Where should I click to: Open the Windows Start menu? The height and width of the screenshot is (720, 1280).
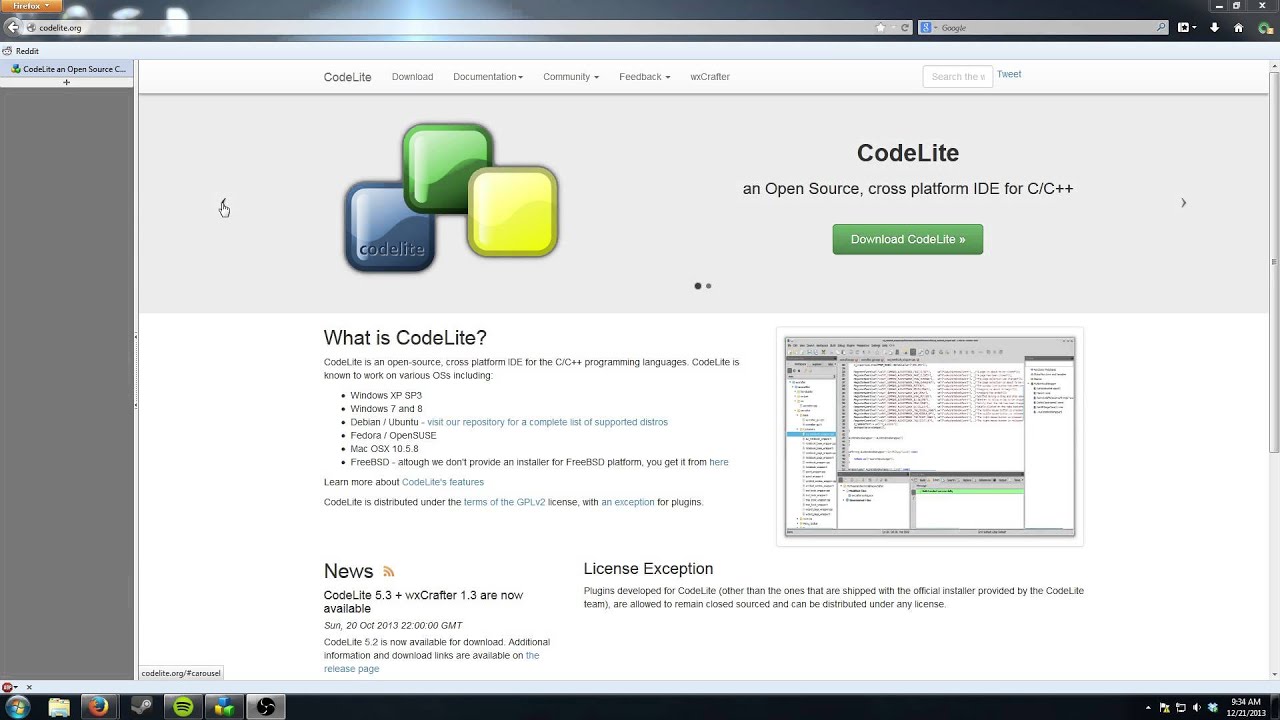click(18, 707)
